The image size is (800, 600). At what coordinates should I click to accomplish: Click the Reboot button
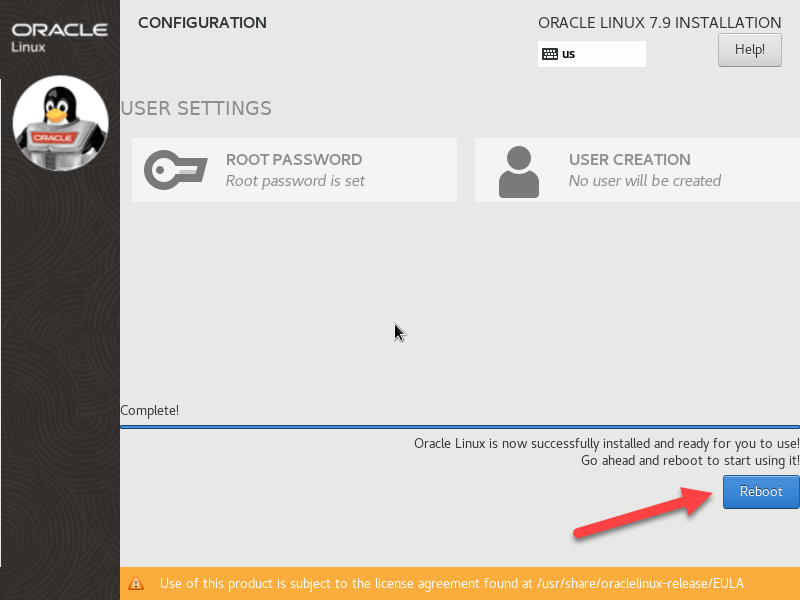pyautogui.click(x=761, y=491)
